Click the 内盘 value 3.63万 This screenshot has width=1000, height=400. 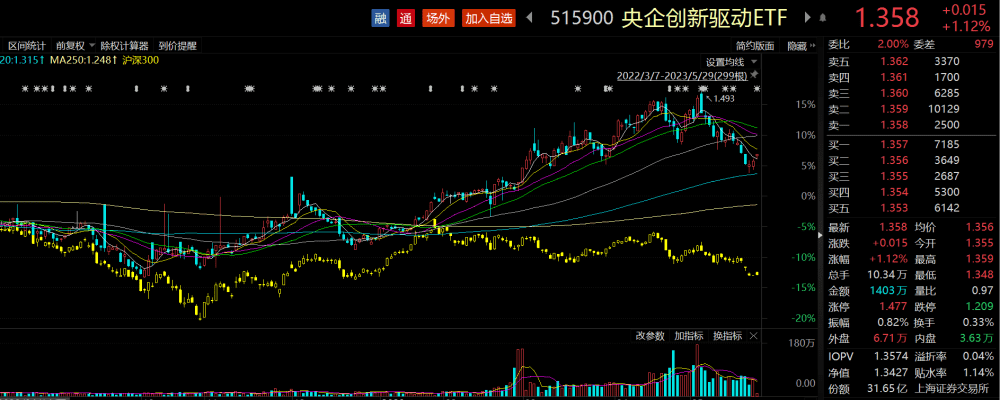tap(978, 337)
